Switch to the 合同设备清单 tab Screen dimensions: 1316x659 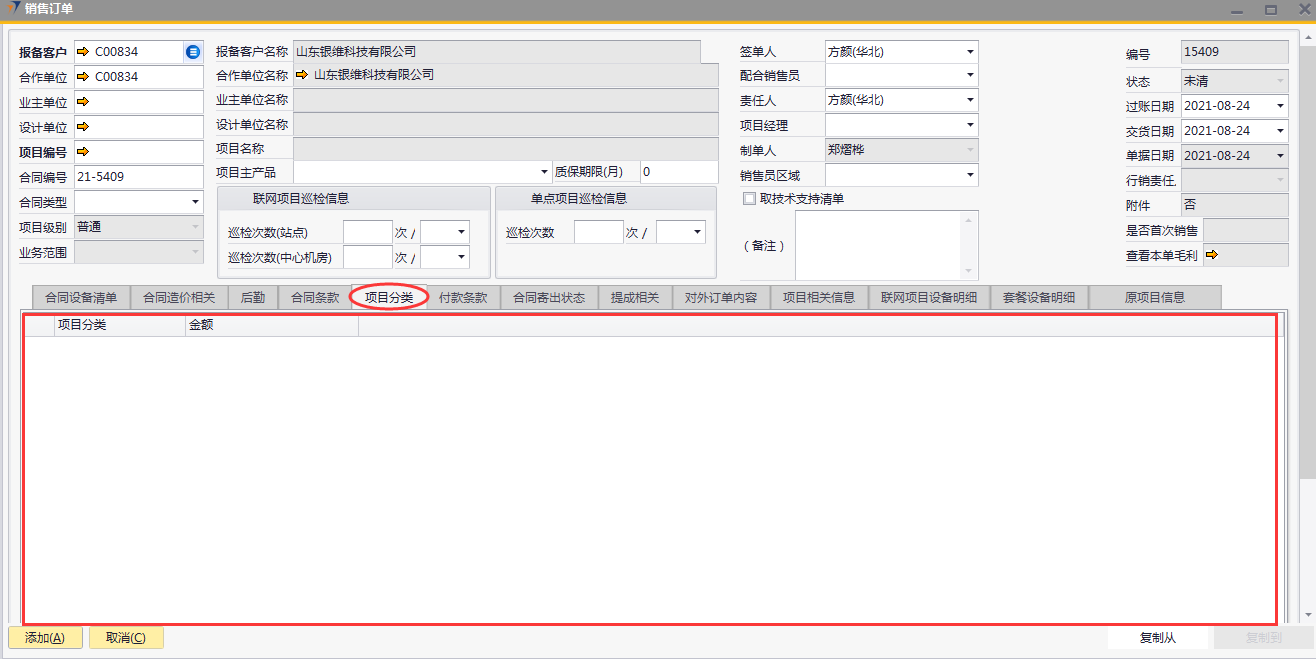click(x=81, y=297)
